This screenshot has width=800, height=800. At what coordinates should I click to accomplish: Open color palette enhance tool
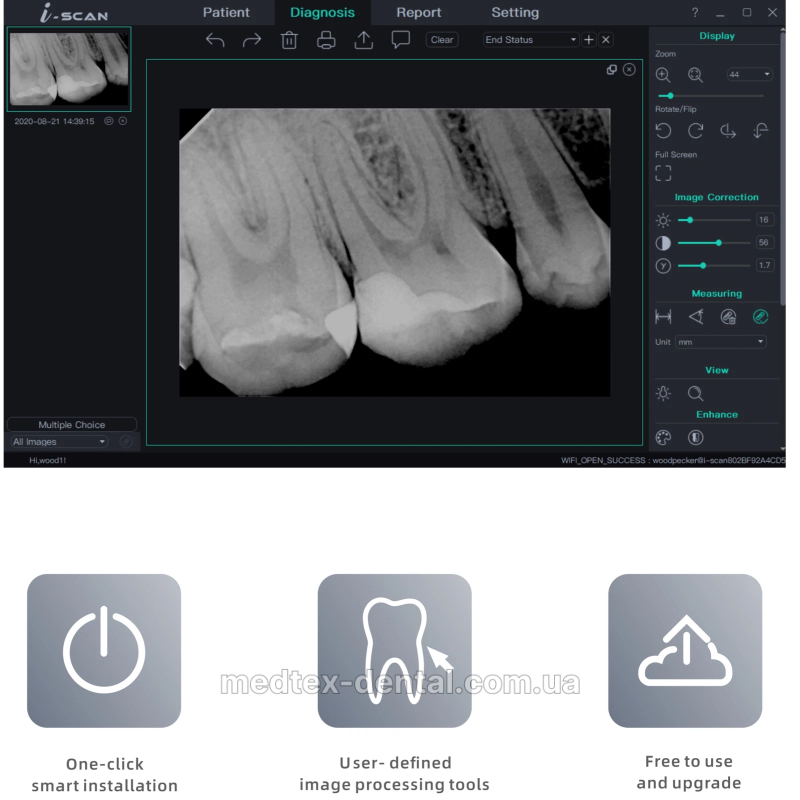[663, 438]
